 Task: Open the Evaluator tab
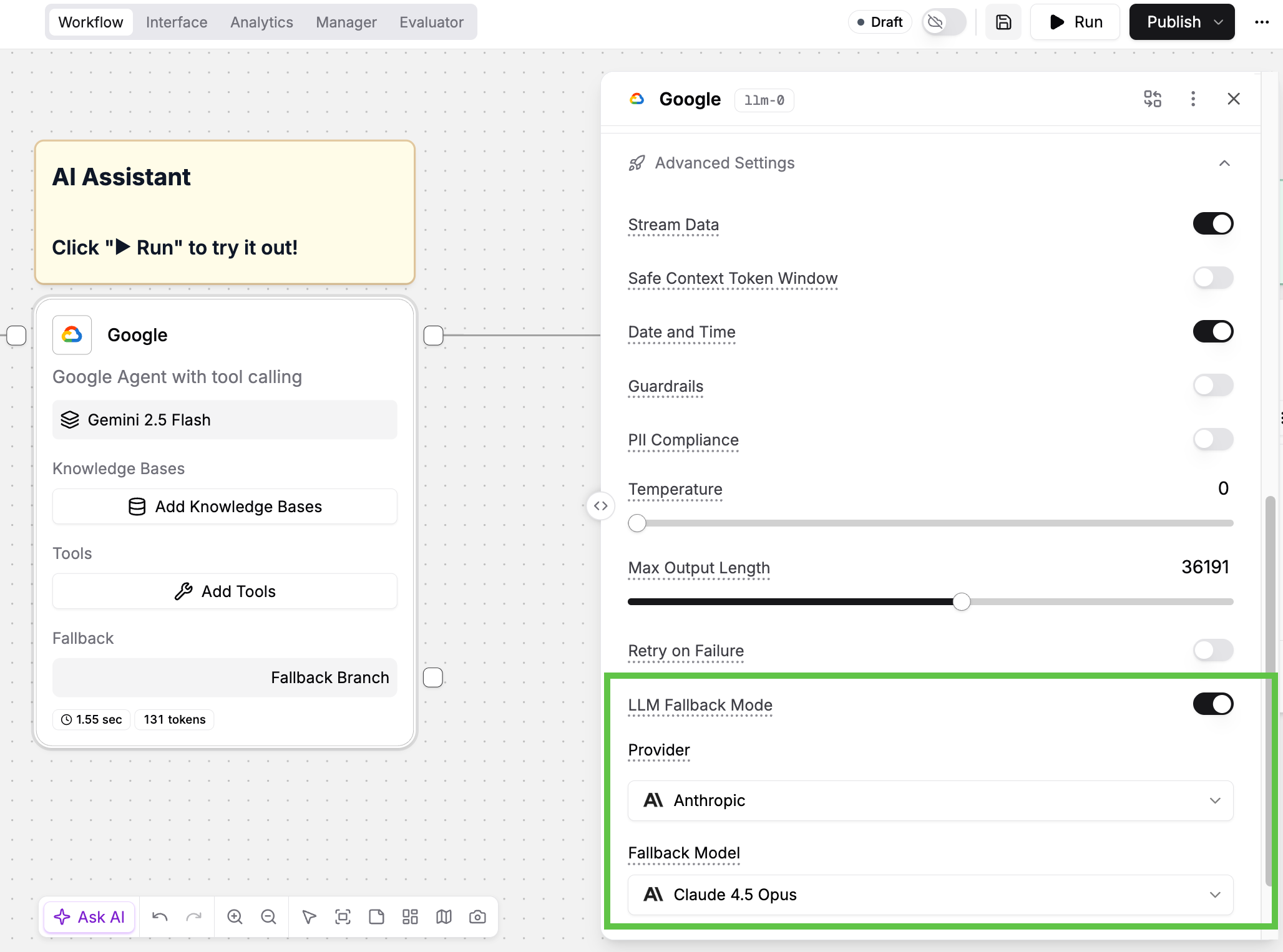tap(431, 22)
